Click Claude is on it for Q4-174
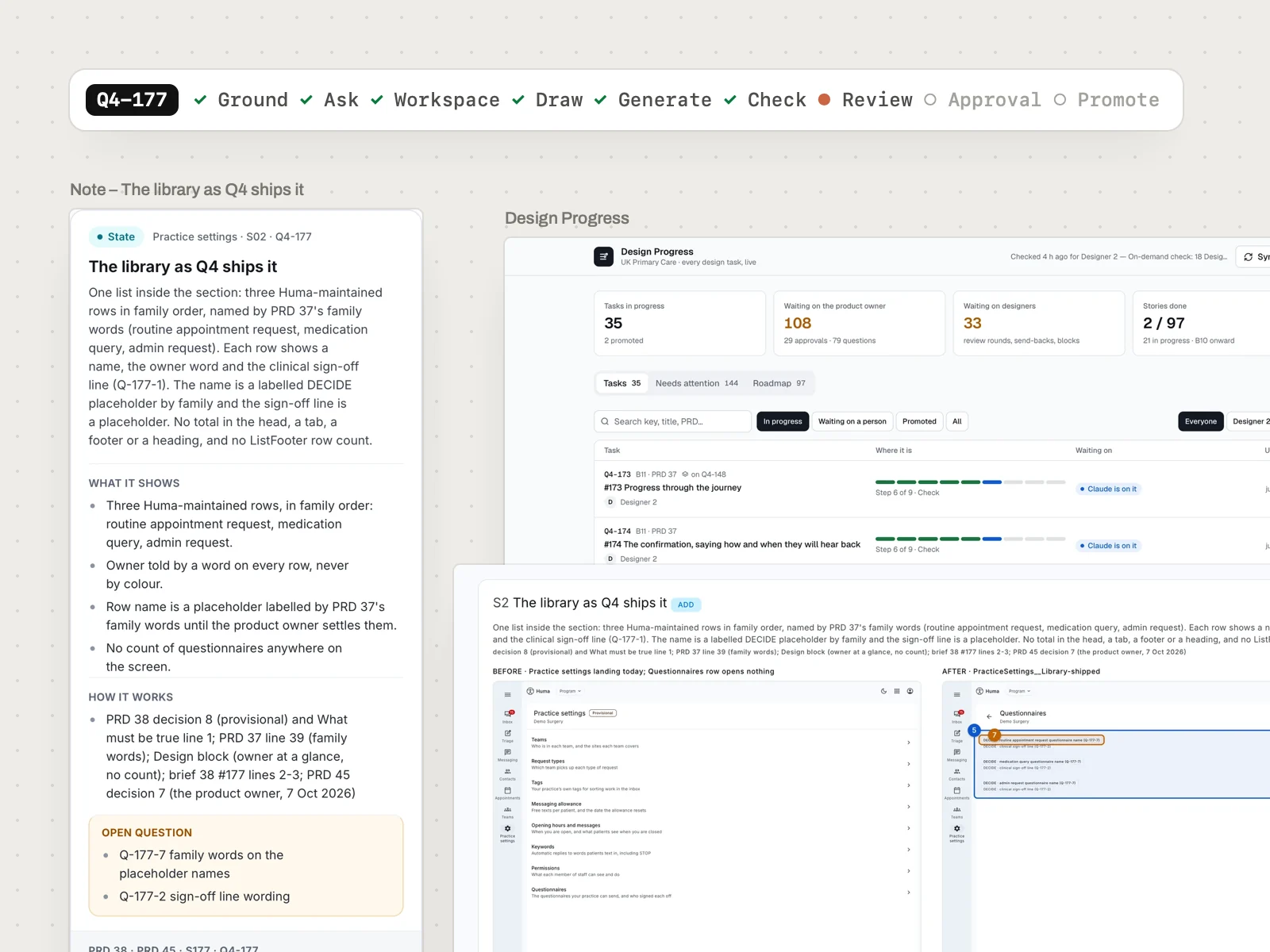The height and width of the screenshot is (952, 1270). pyautogui.click(x=1108, y=546)
